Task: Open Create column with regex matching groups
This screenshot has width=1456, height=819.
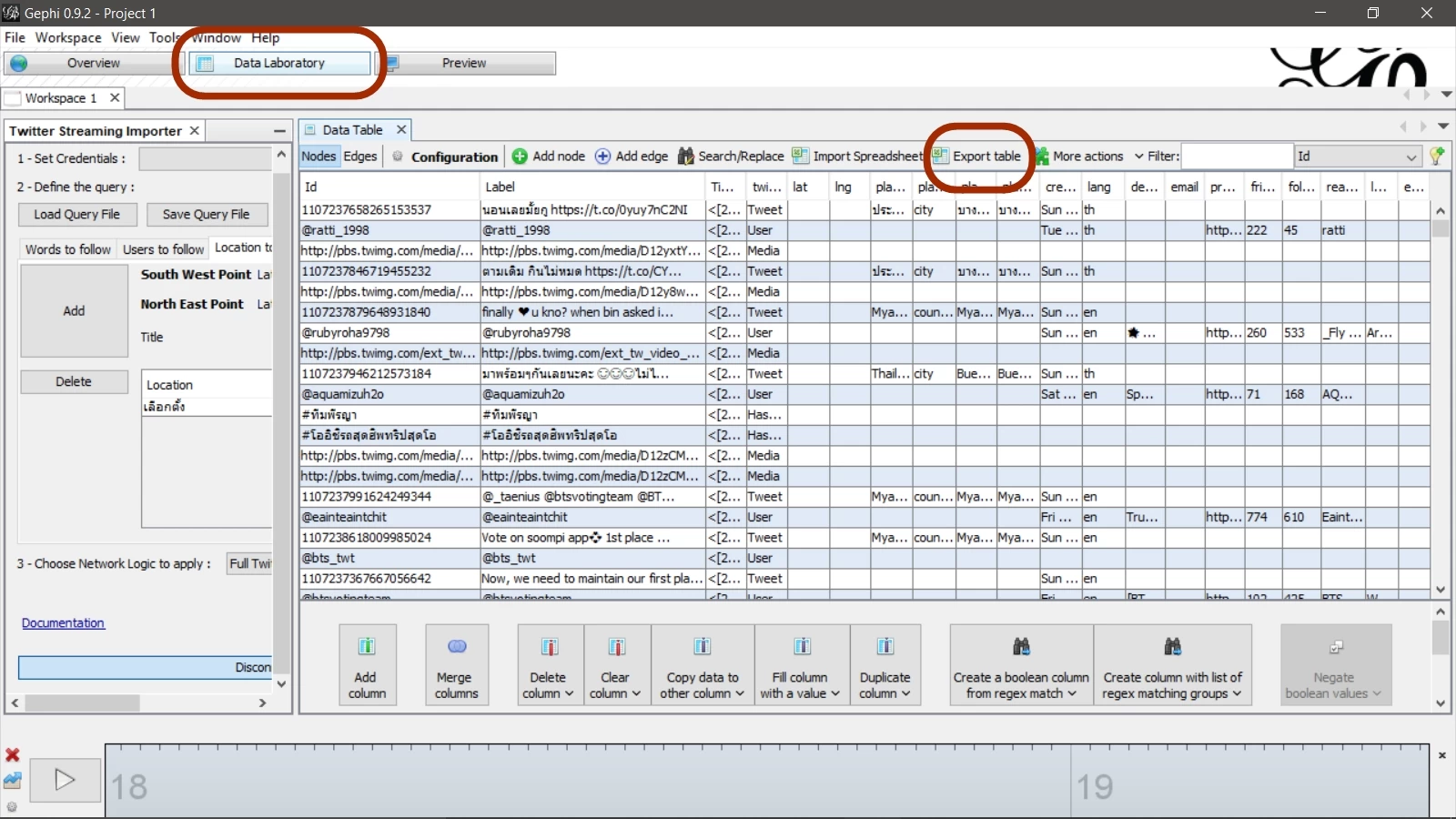Action: [1173, 664]
